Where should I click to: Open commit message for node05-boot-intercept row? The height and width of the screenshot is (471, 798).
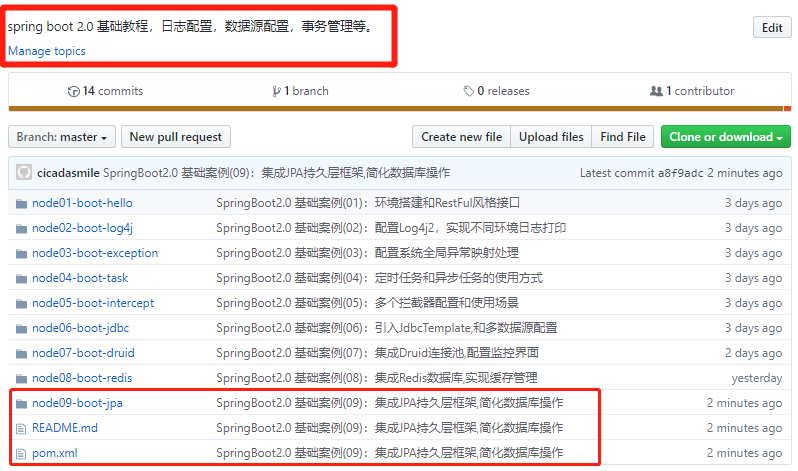pos(367,303)
